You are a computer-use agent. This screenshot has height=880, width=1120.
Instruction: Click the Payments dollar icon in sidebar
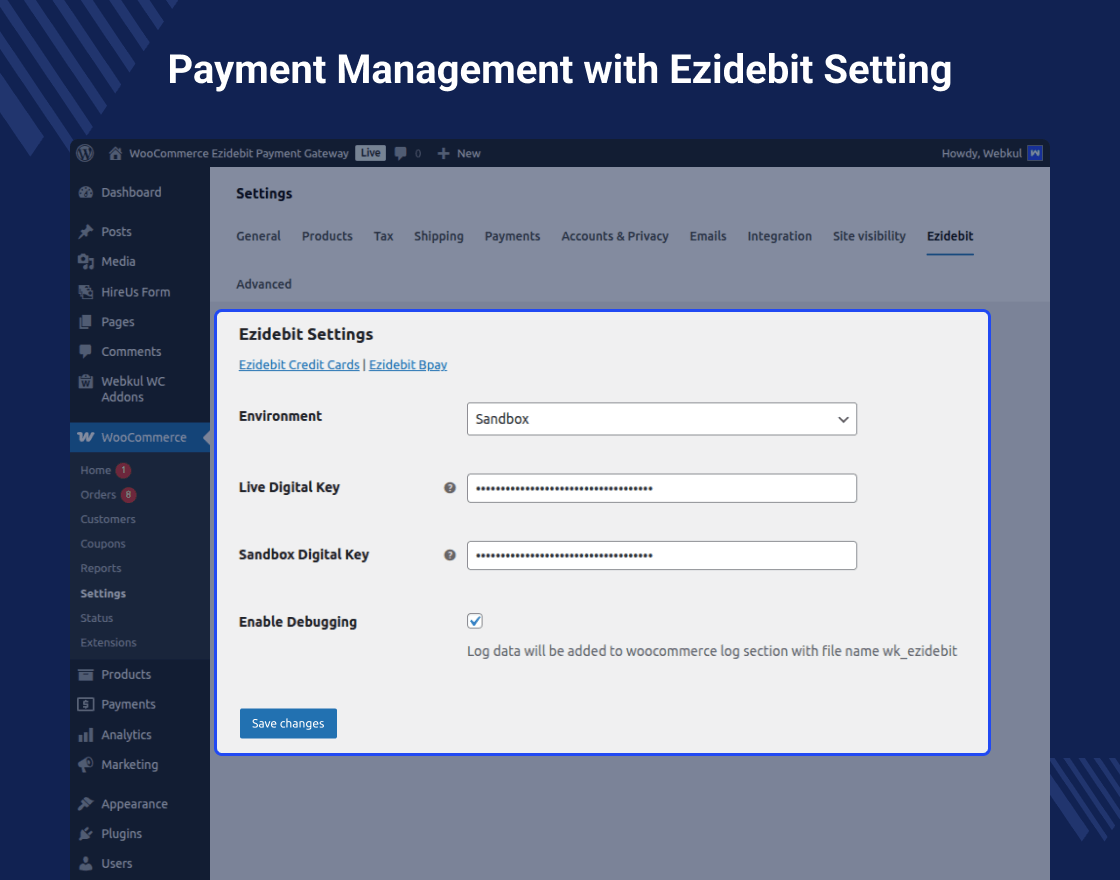[x=86, y=704]
